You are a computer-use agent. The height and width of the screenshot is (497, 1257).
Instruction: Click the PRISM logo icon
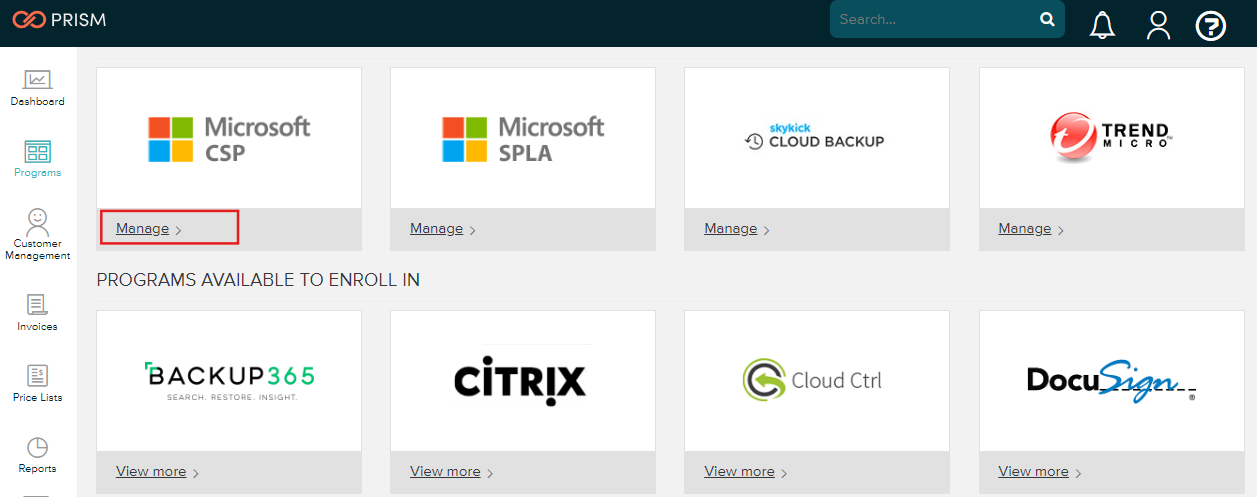pos(28,19)
